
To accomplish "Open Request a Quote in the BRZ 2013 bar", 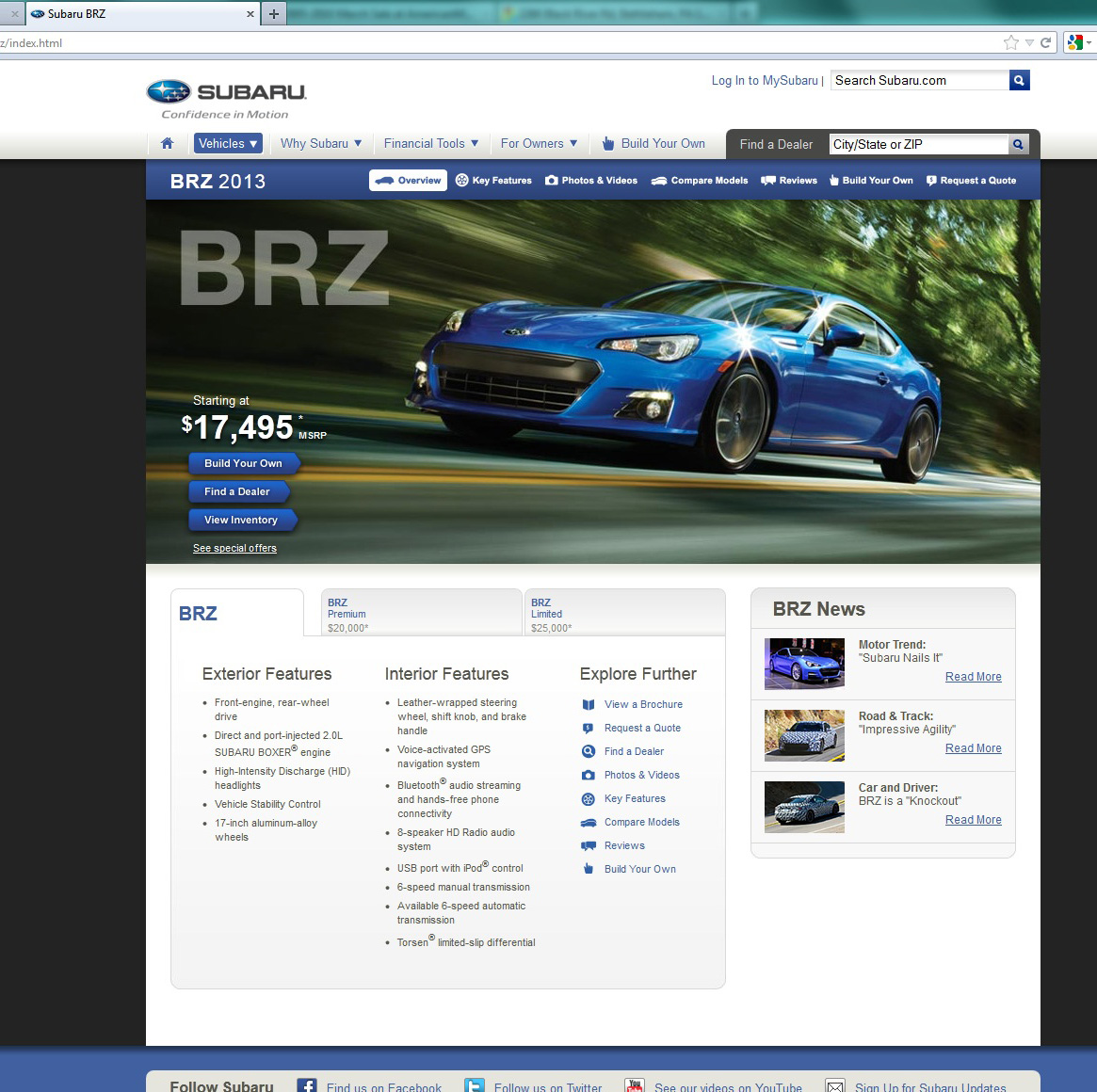I will click(971, 181).
